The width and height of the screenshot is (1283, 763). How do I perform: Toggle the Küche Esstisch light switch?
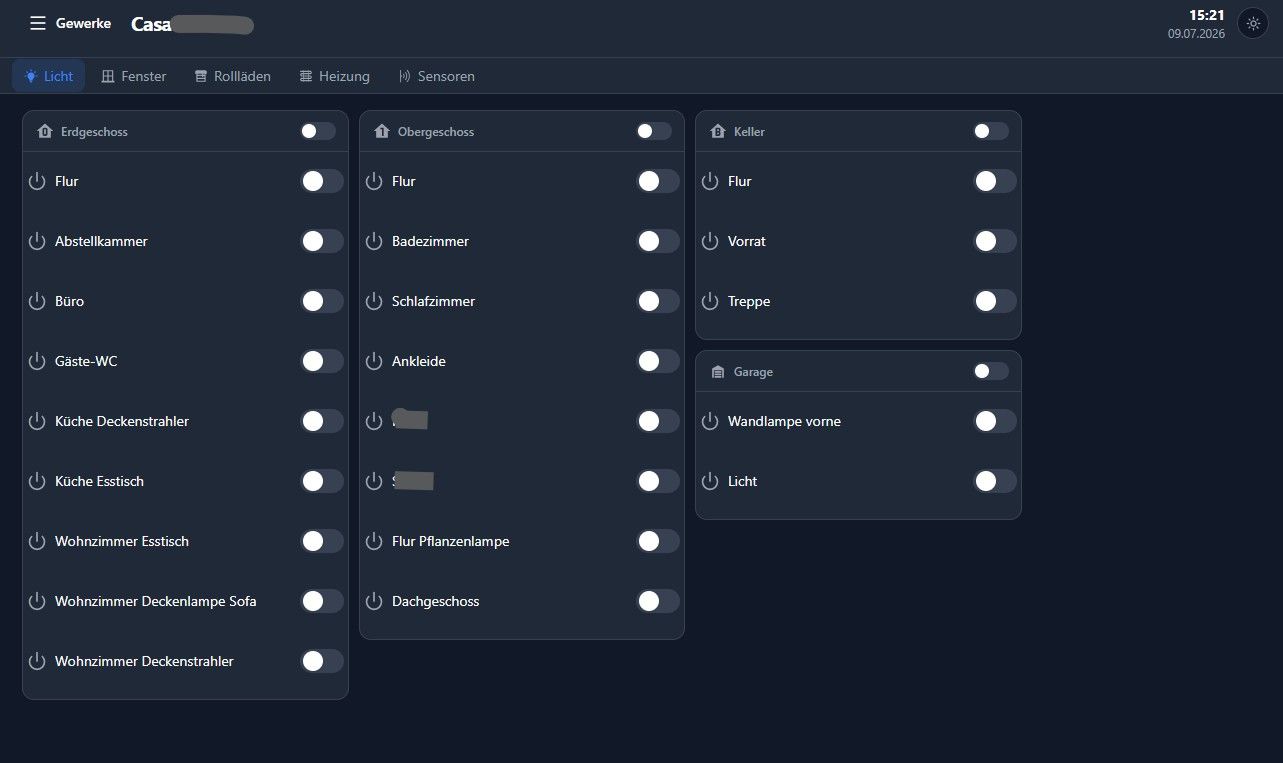click(322, 481)
